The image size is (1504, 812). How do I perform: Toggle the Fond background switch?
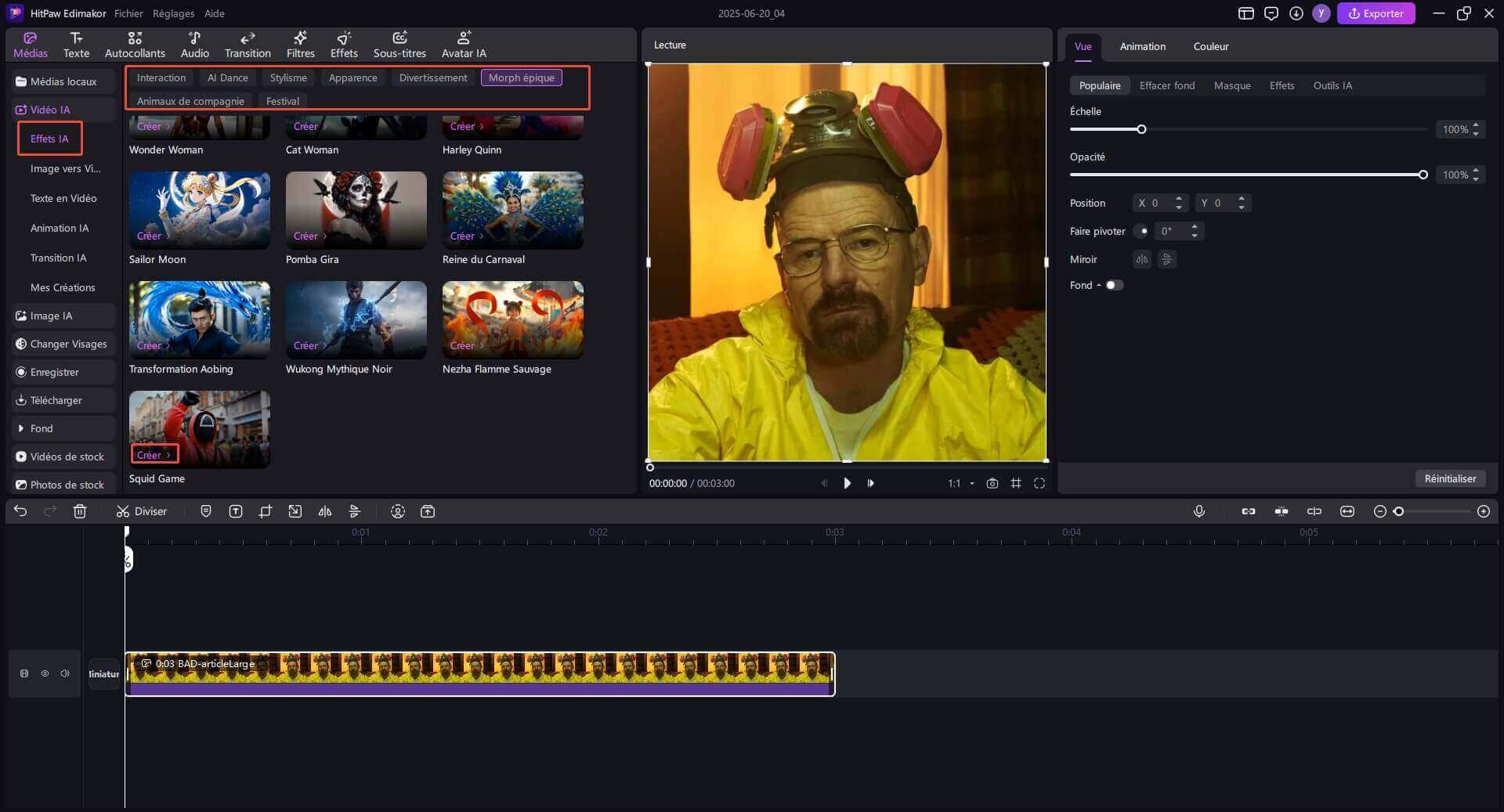tap(1115, 285)
